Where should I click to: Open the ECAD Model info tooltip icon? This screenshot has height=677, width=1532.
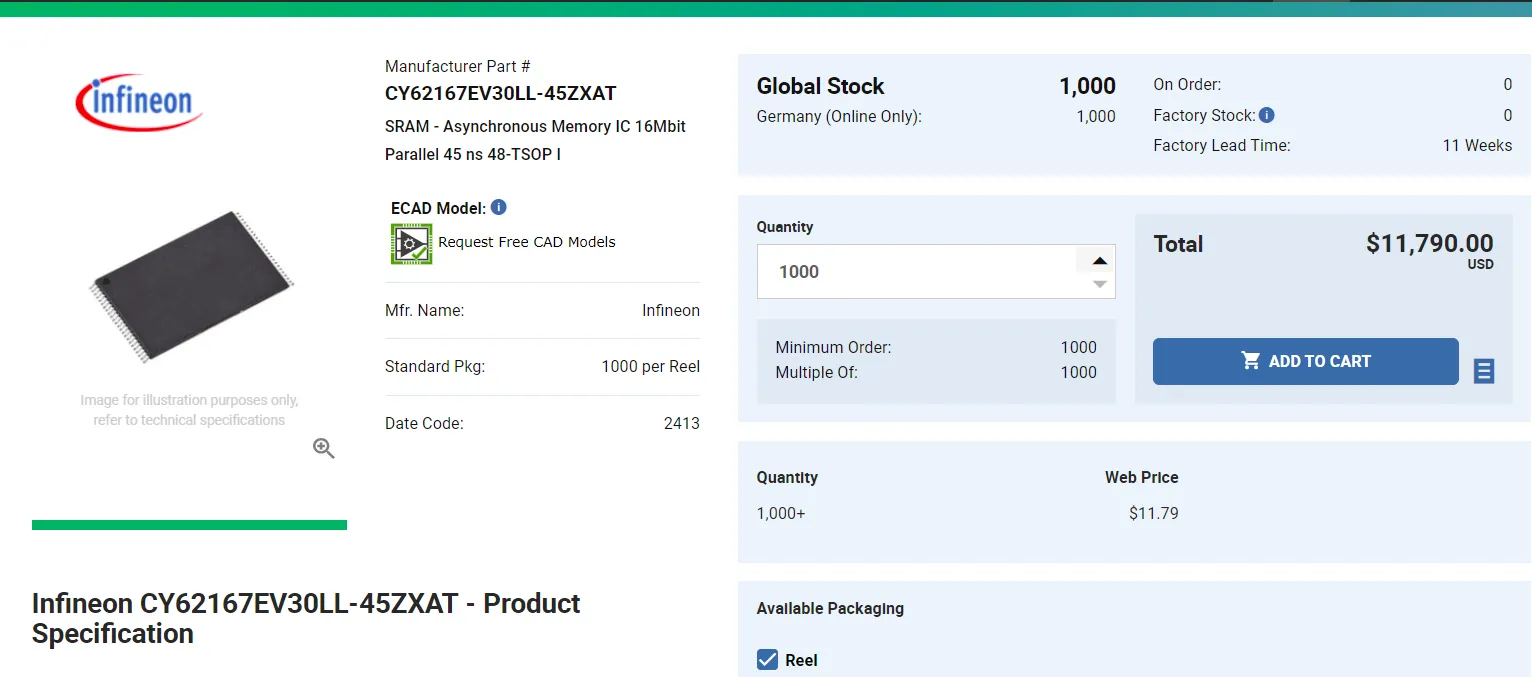499,207
